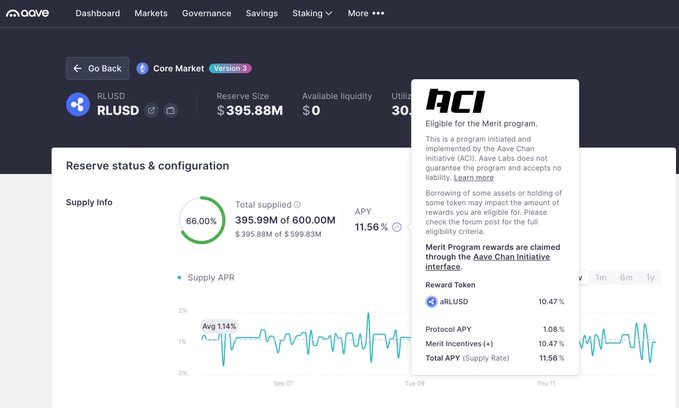This screenshot has height=408, width=679.
Task: Open the More menu
Action: (x=365, y=14)
